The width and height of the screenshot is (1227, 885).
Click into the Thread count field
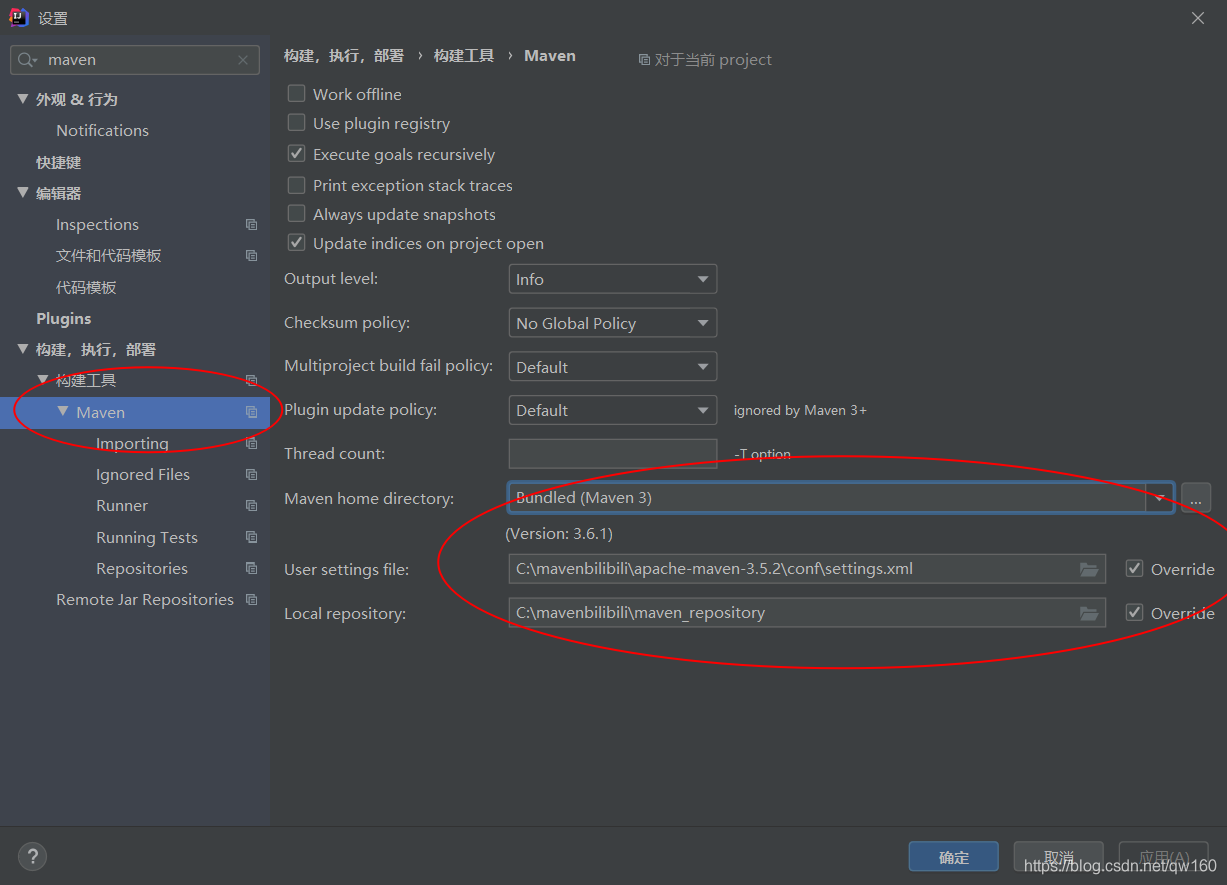pos(612,454)
